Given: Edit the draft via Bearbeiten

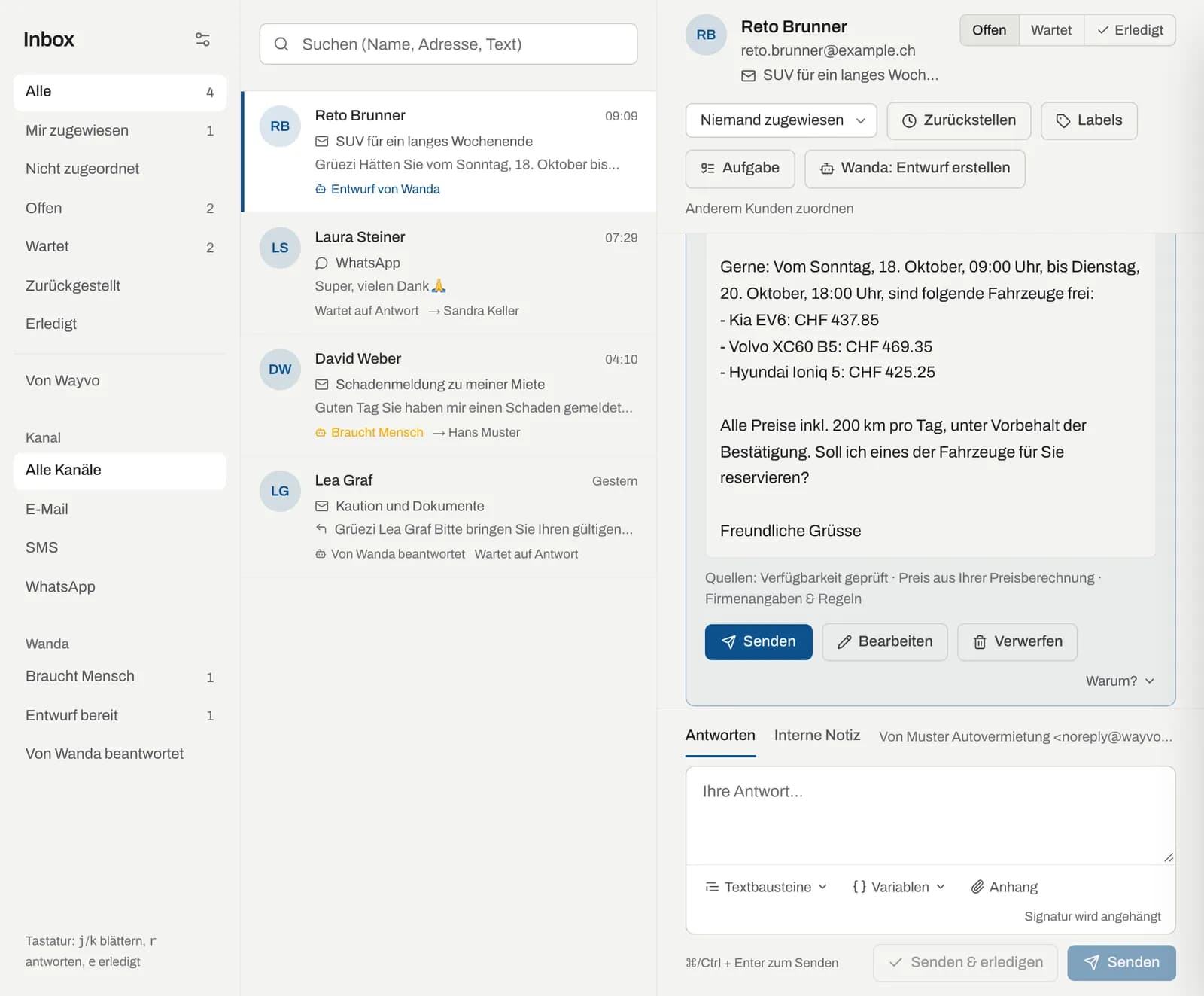Looking at the screenshot, I should click(x=884, y=641).
